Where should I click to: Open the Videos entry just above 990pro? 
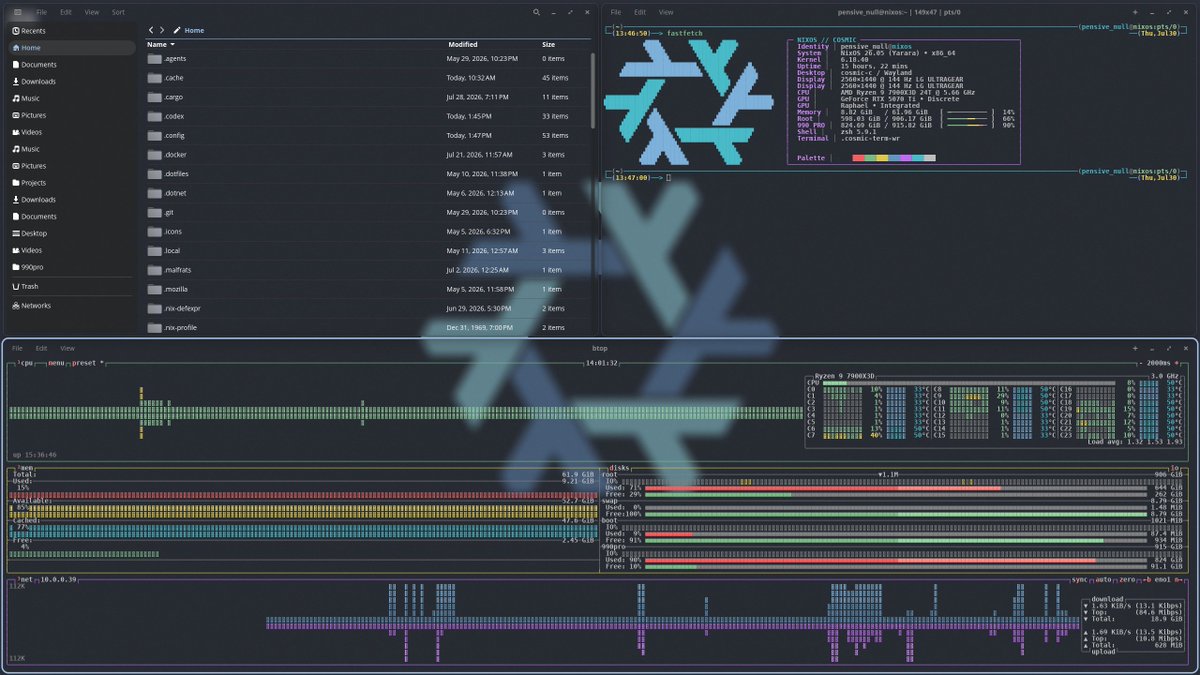click(x=70, y=250)
